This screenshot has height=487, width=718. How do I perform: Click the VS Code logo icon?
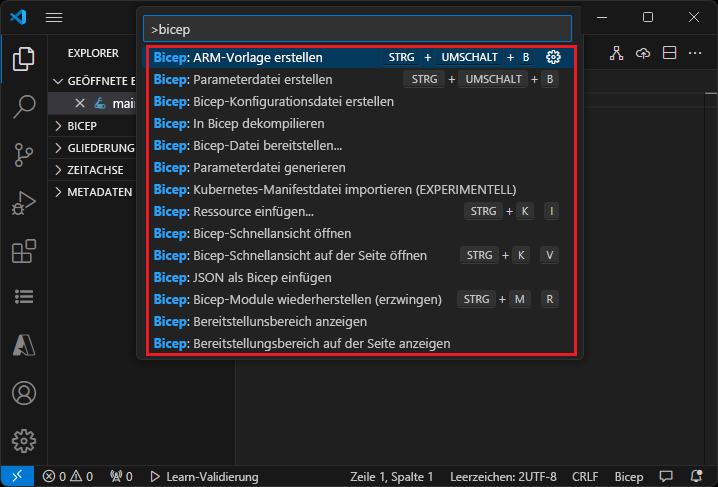18,17
